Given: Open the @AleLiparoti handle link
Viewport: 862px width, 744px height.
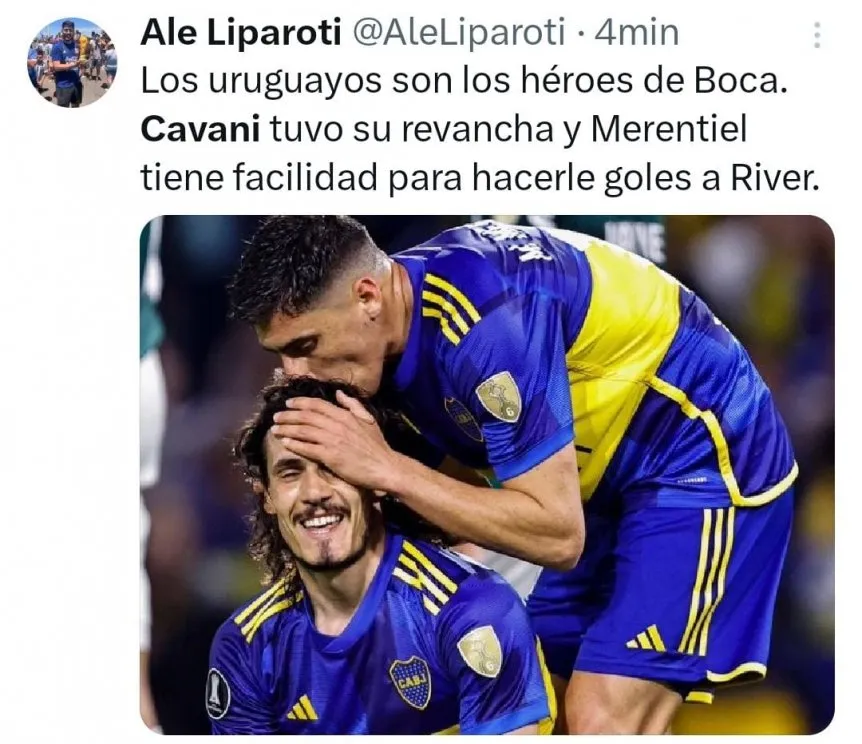Looking at the screenshot, I should [458, 32].
